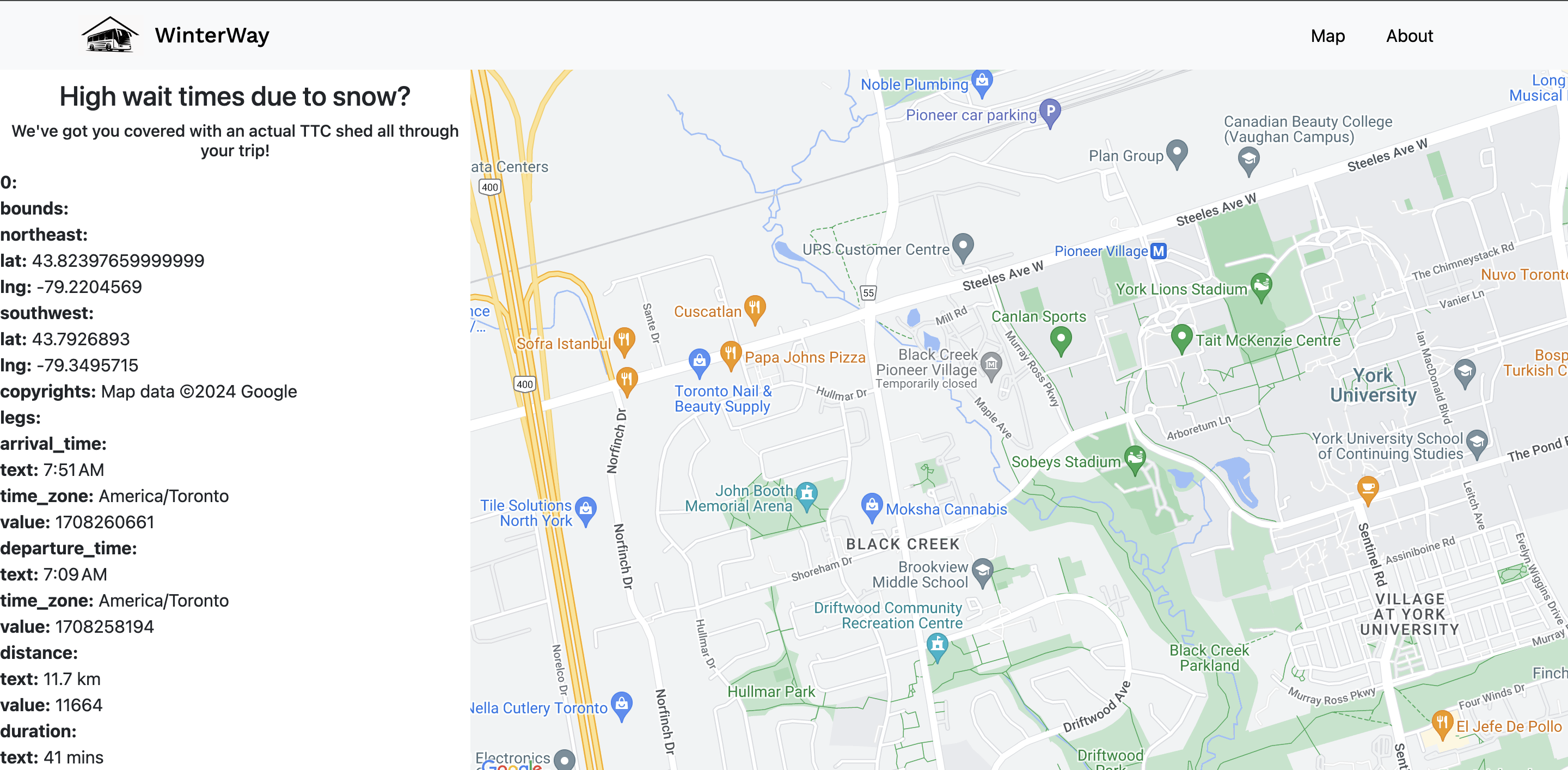1568x770 pixels.
Task: Select the Toronto Nail & Beauty Supply shop pin
Action: (x=700, y=363)
